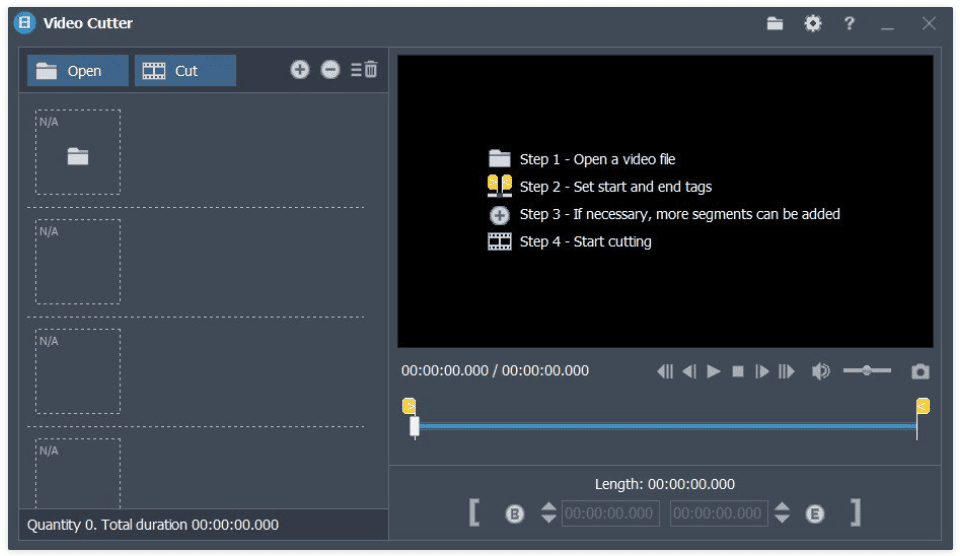Click the end time input field
Screen dimensions: 960x556
click(719, 513)
